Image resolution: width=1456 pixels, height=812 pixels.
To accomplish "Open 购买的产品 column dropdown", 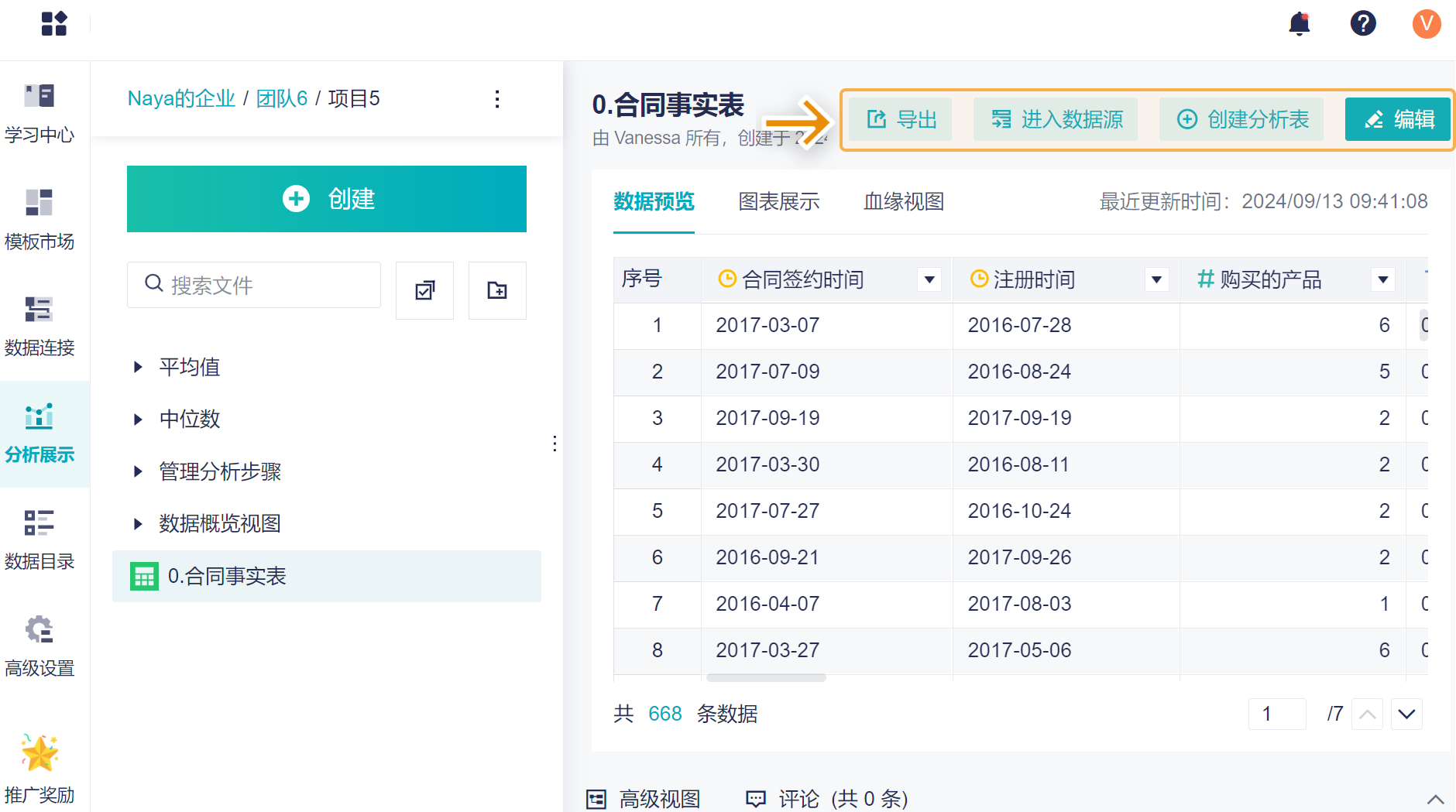I will [x=1383, y=279].
